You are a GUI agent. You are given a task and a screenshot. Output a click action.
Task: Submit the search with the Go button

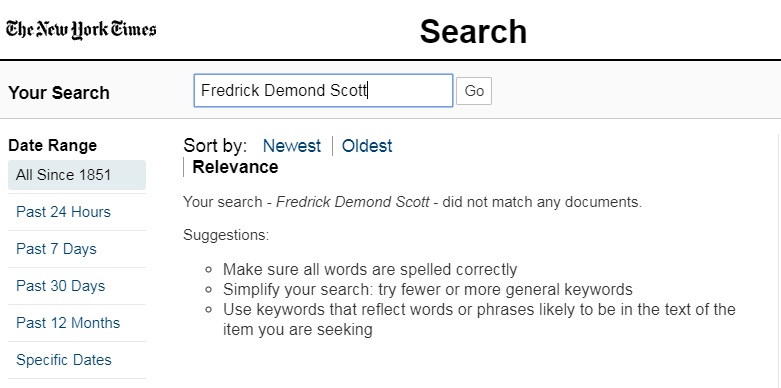coord(474,91)
